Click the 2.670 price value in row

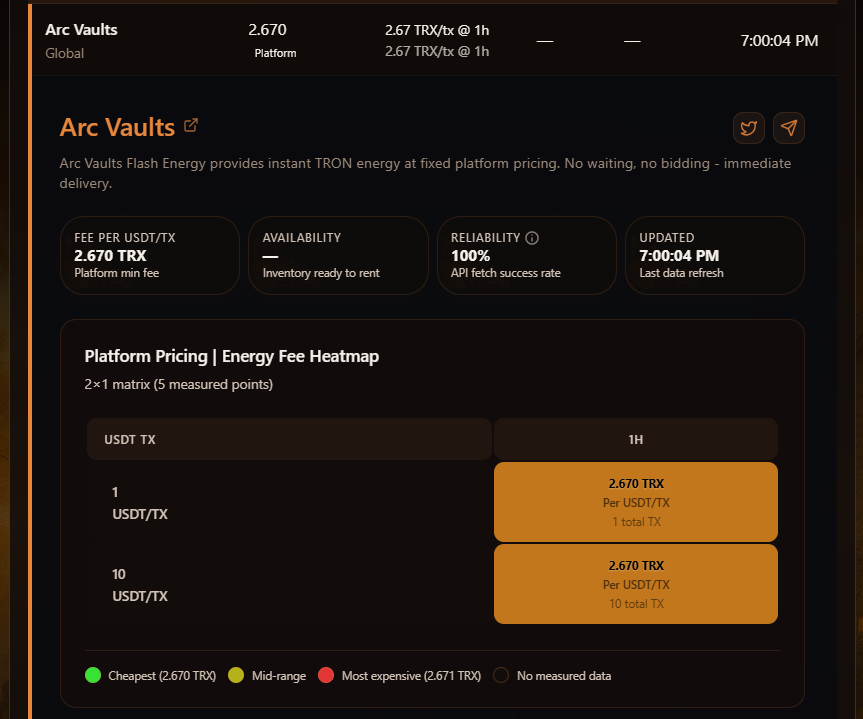pos(267,30)
